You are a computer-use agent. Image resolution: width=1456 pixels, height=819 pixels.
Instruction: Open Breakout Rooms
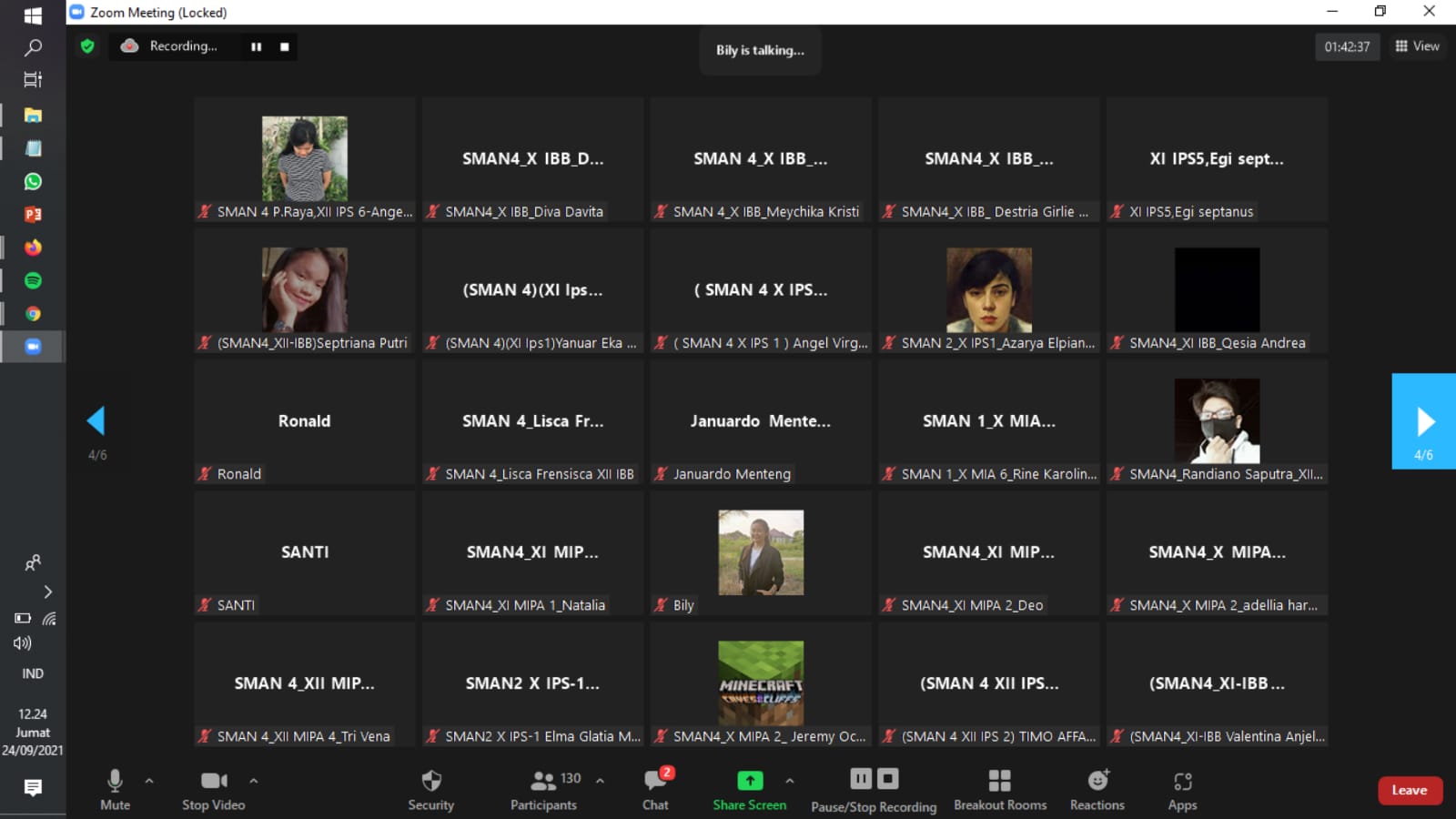click(x=999, y=789)
